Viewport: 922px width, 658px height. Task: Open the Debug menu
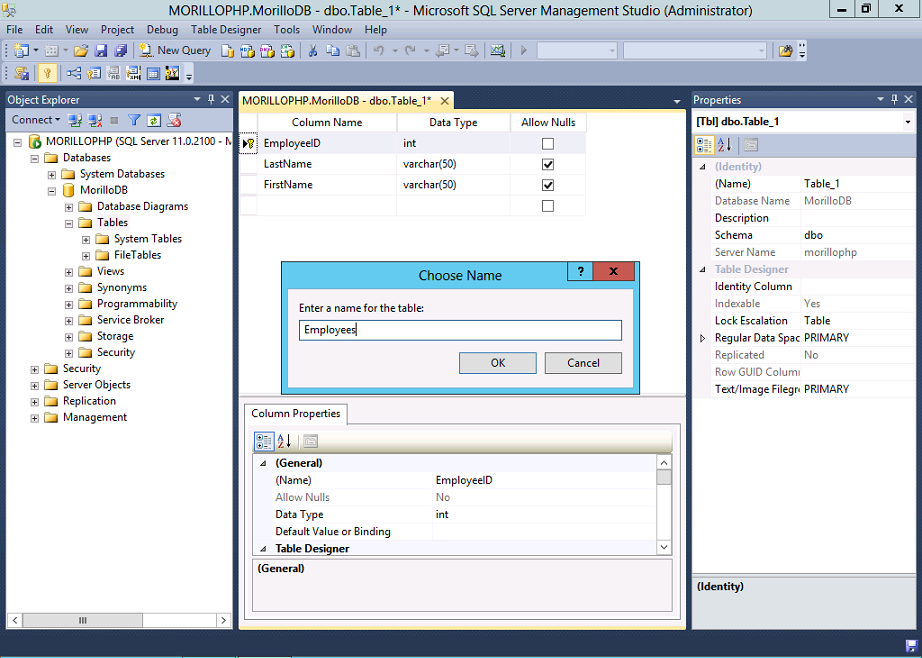162,29
